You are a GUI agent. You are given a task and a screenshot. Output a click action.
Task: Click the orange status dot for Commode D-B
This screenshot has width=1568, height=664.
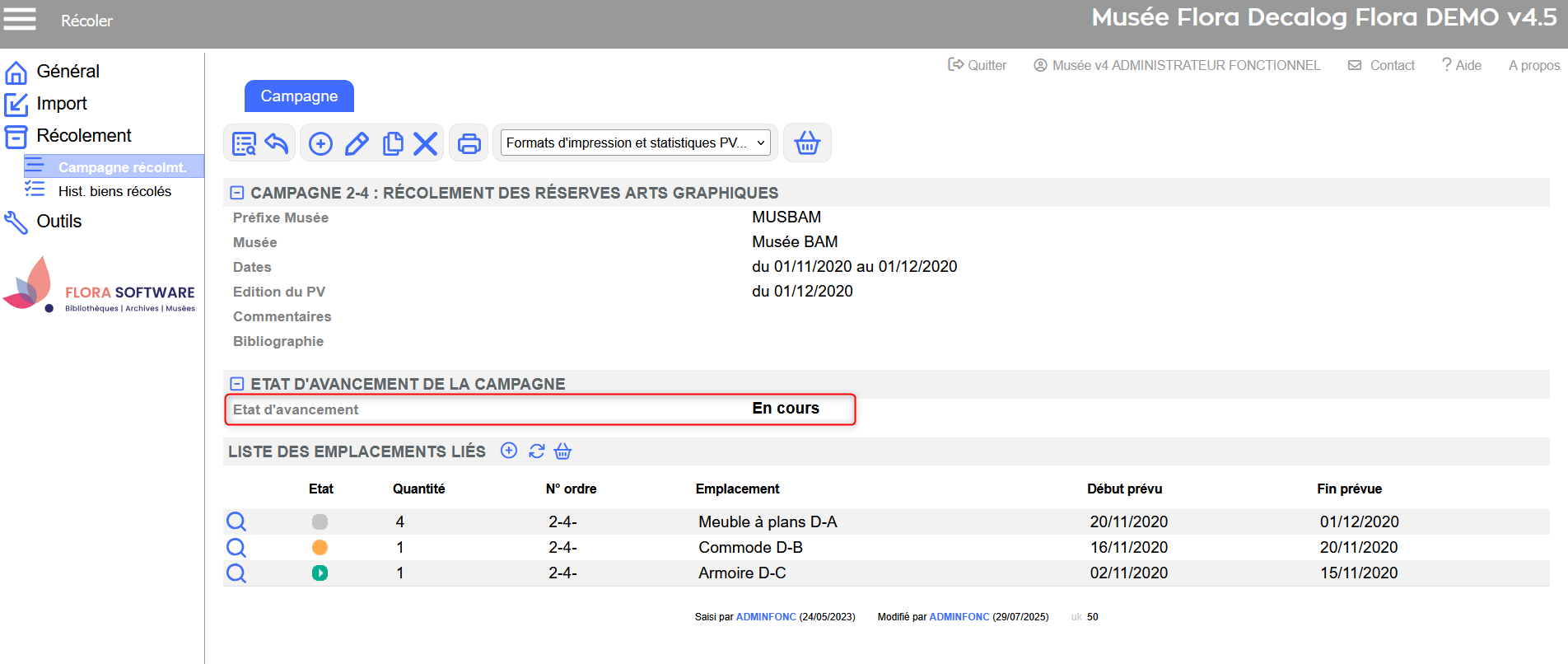(x=320, y=547)
